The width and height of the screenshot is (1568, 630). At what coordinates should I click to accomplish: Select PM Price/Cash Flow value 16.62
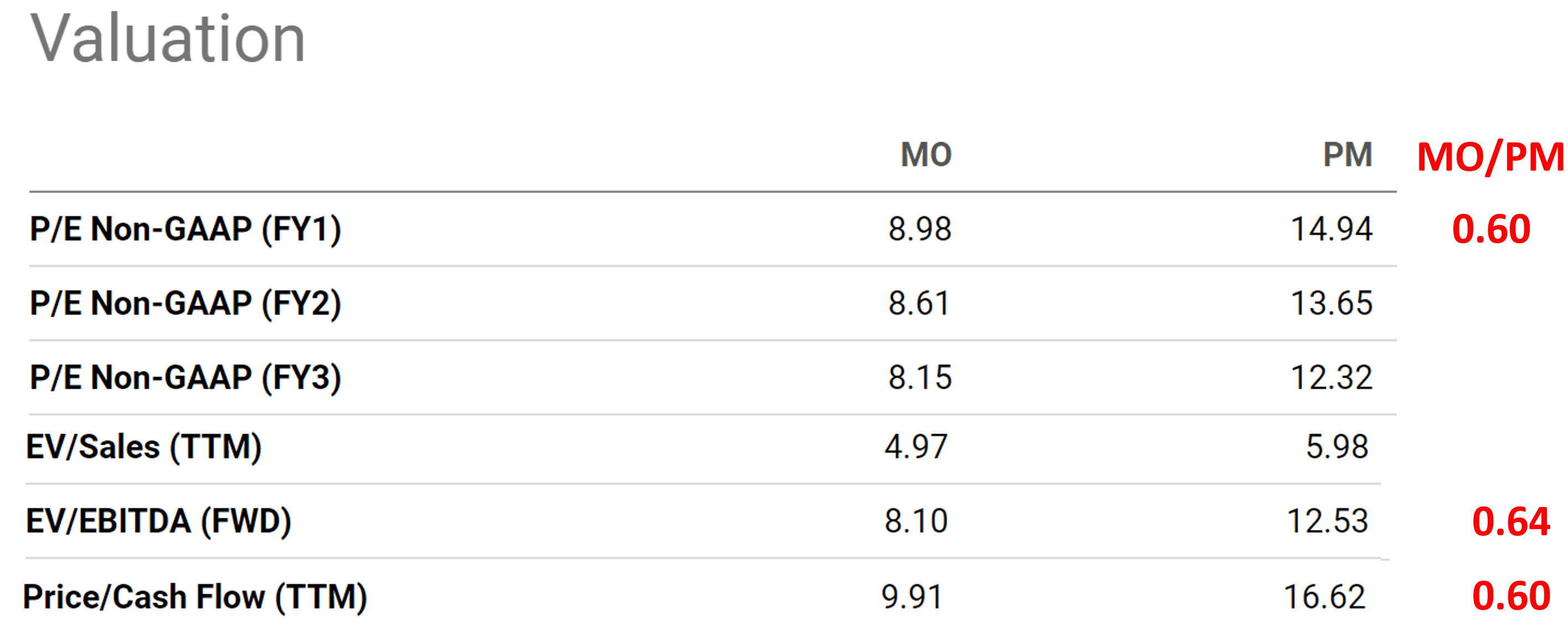click(x=1324, y=597)
